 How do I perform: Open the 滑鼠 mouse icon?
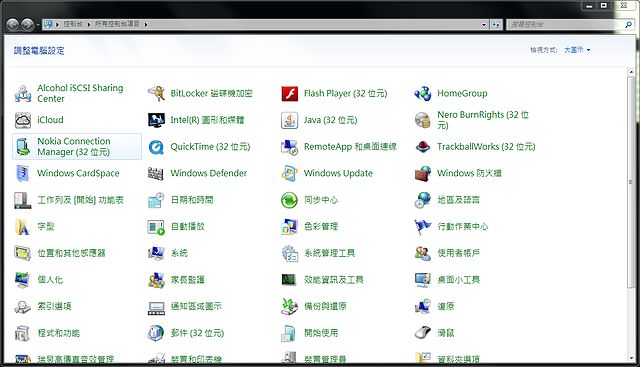pos(423,333)
